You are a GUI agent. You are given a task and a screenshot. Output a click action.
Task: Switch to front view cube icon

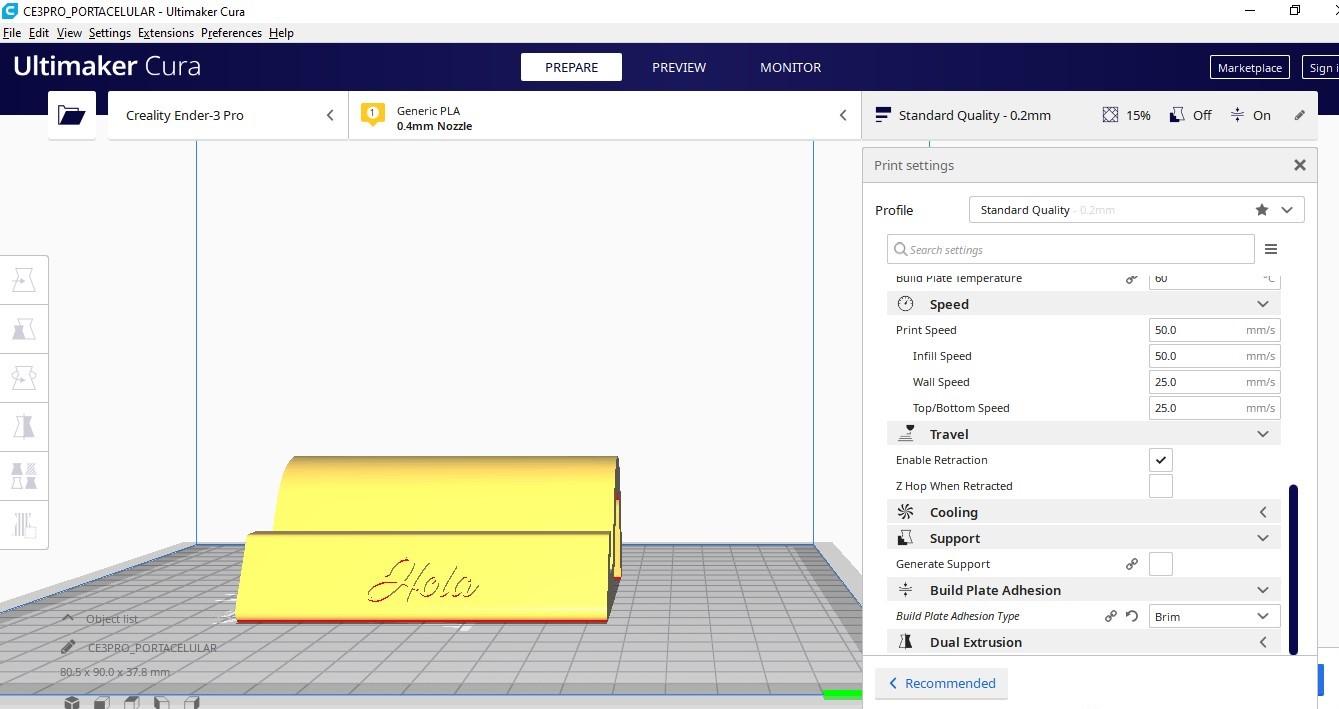tap(102, 703)
